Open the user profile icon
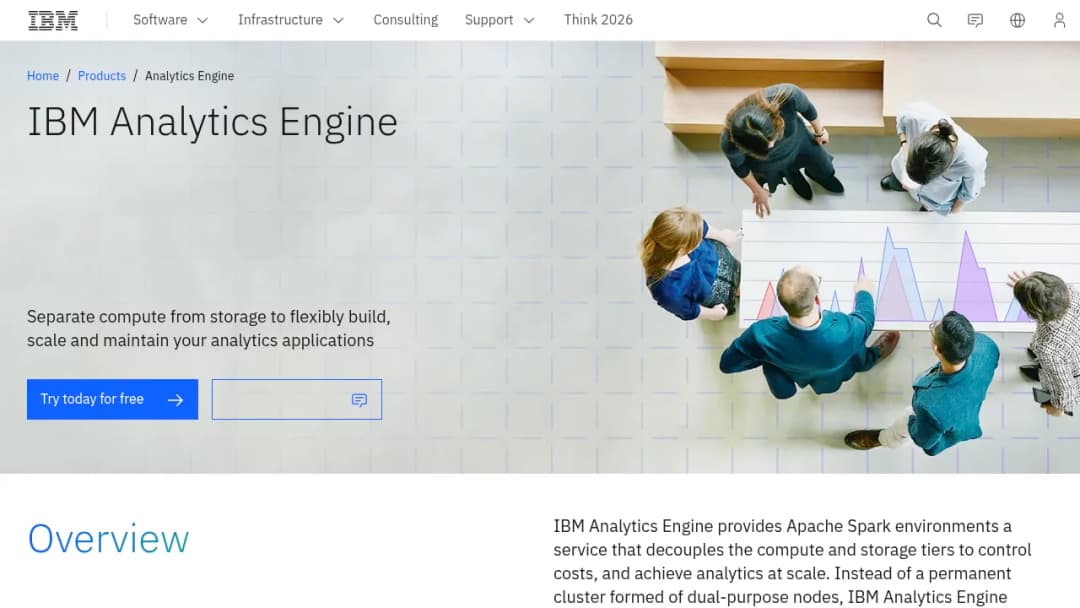The width and height of the screenshot is (1080, 608). click(x=1059, y=21)
